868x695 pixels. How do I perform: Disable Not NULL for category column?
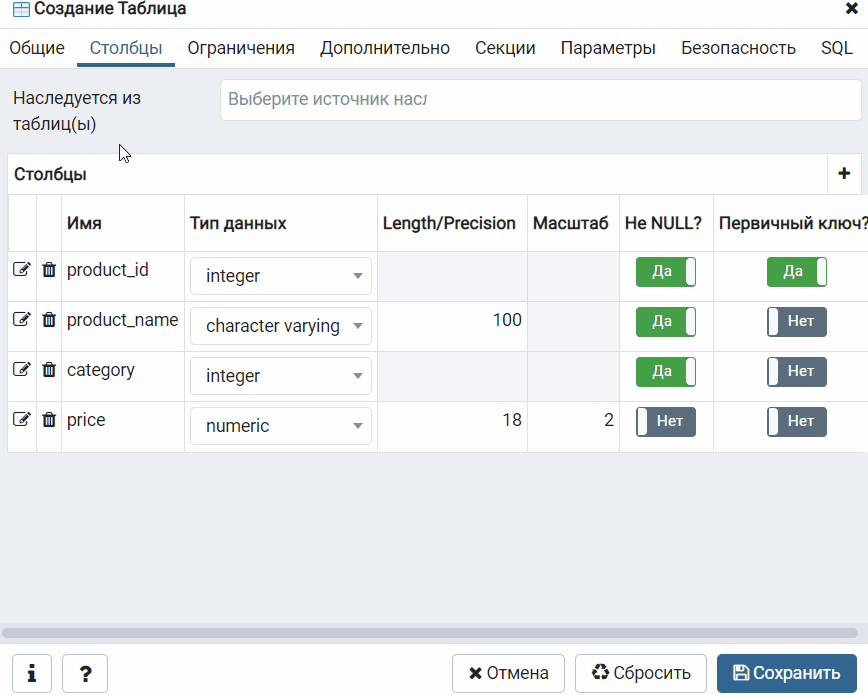pyautogui.click(x=666, y=372)
